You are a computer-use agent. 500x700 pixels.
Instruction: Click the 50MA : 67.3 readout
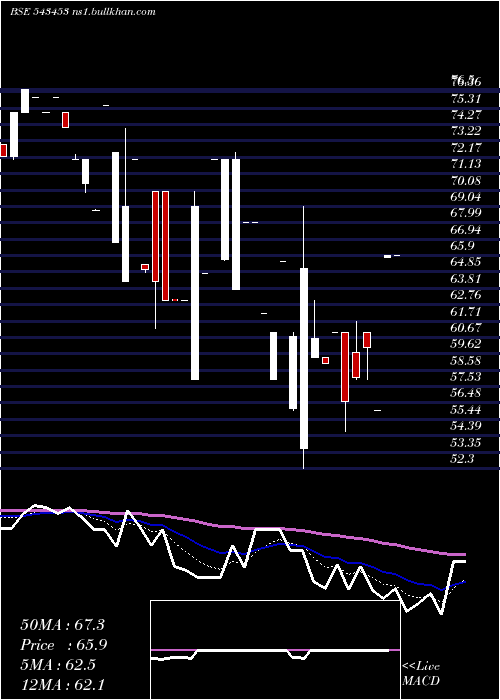(x=62, y=625)
